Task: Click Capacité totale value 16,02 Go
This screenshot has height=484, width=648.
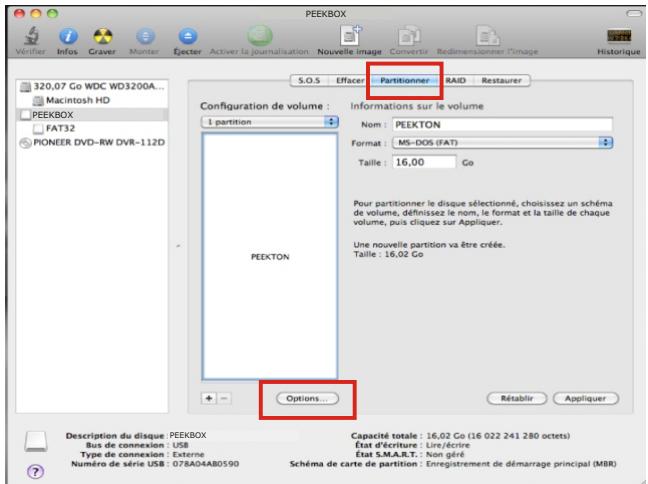Action: pyautogui.click(x=498, y=436)
